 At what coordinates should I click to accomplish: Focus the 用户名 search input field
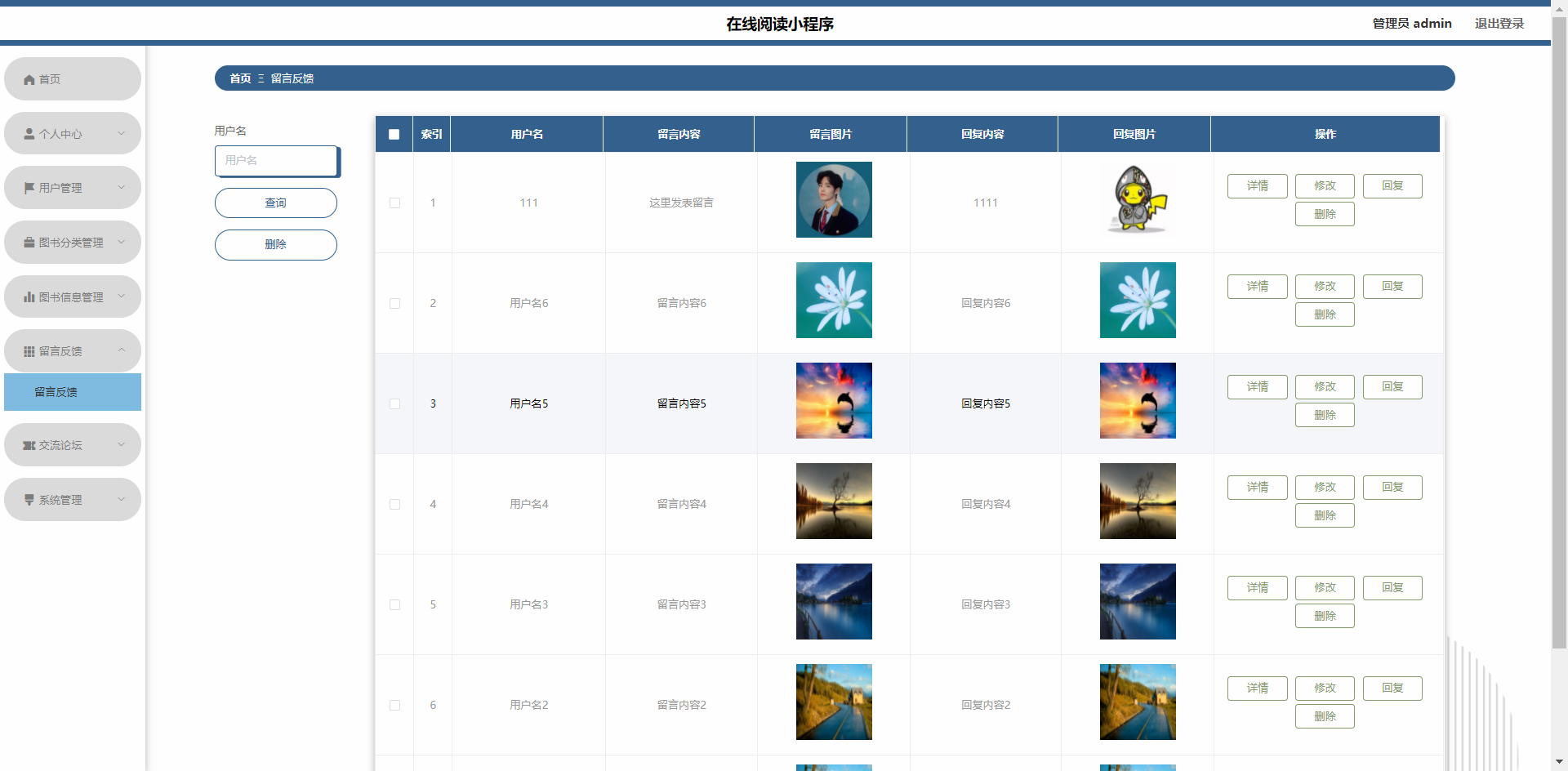point(277,161)
